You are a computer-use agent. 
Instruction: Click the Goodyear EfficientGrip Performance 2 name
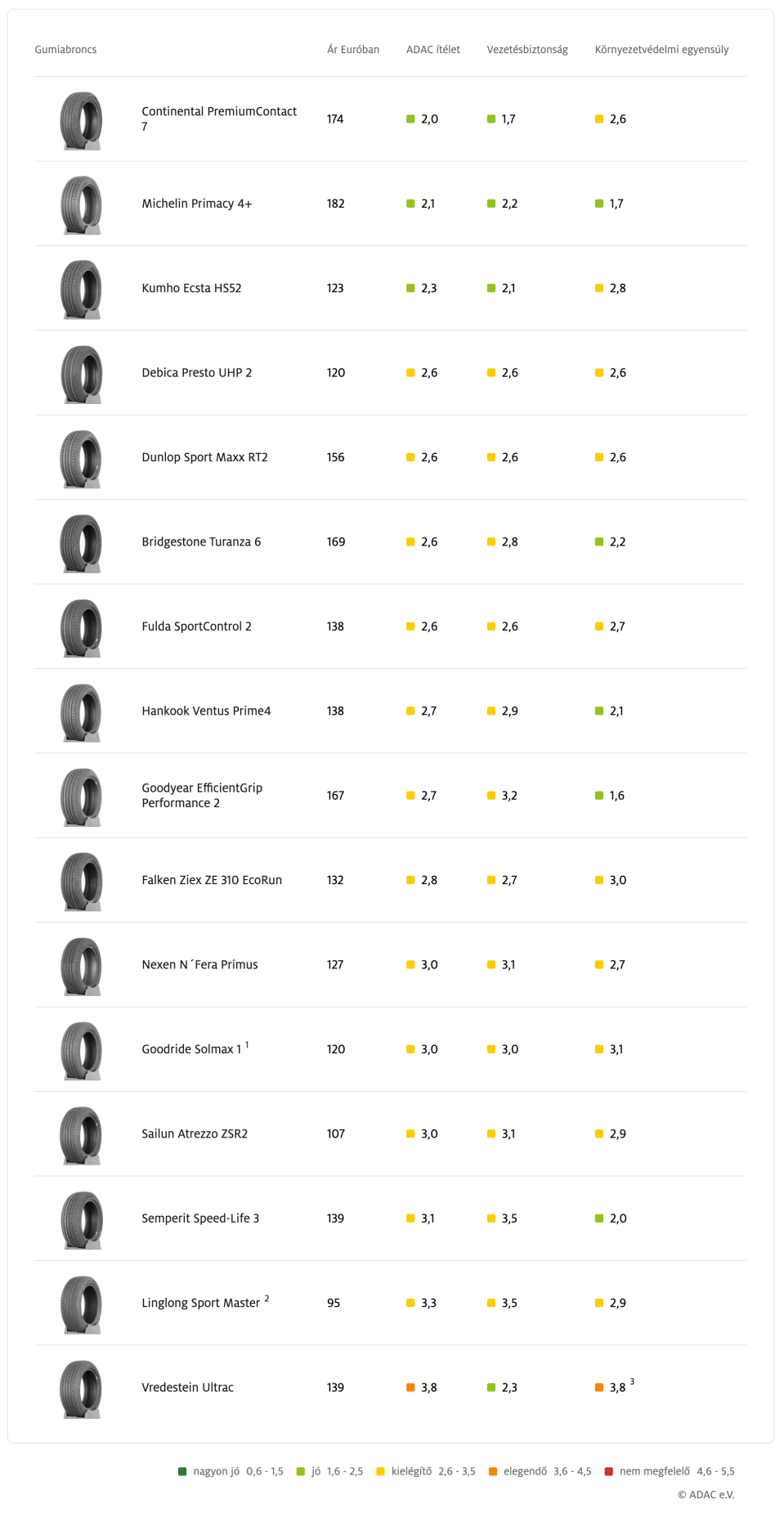tap(202, 795)
